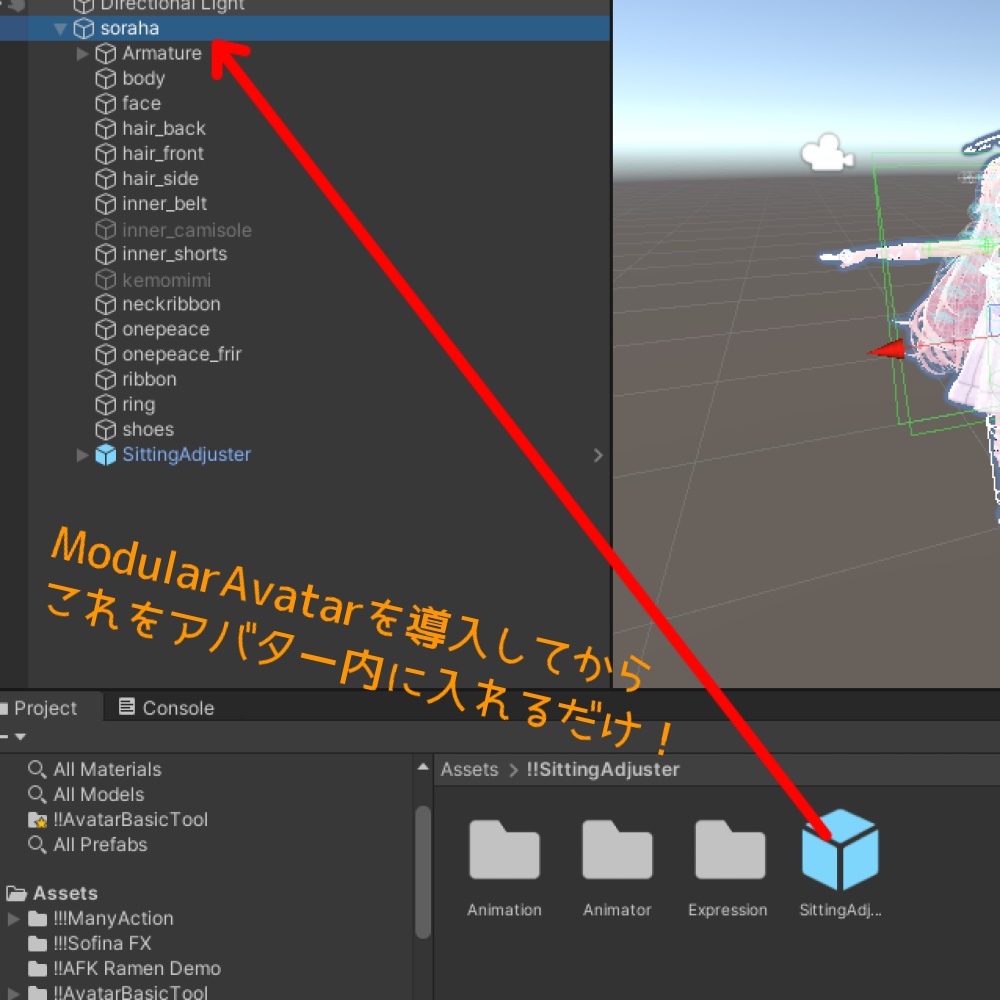Select the inner_belt object

click(165, 204)
